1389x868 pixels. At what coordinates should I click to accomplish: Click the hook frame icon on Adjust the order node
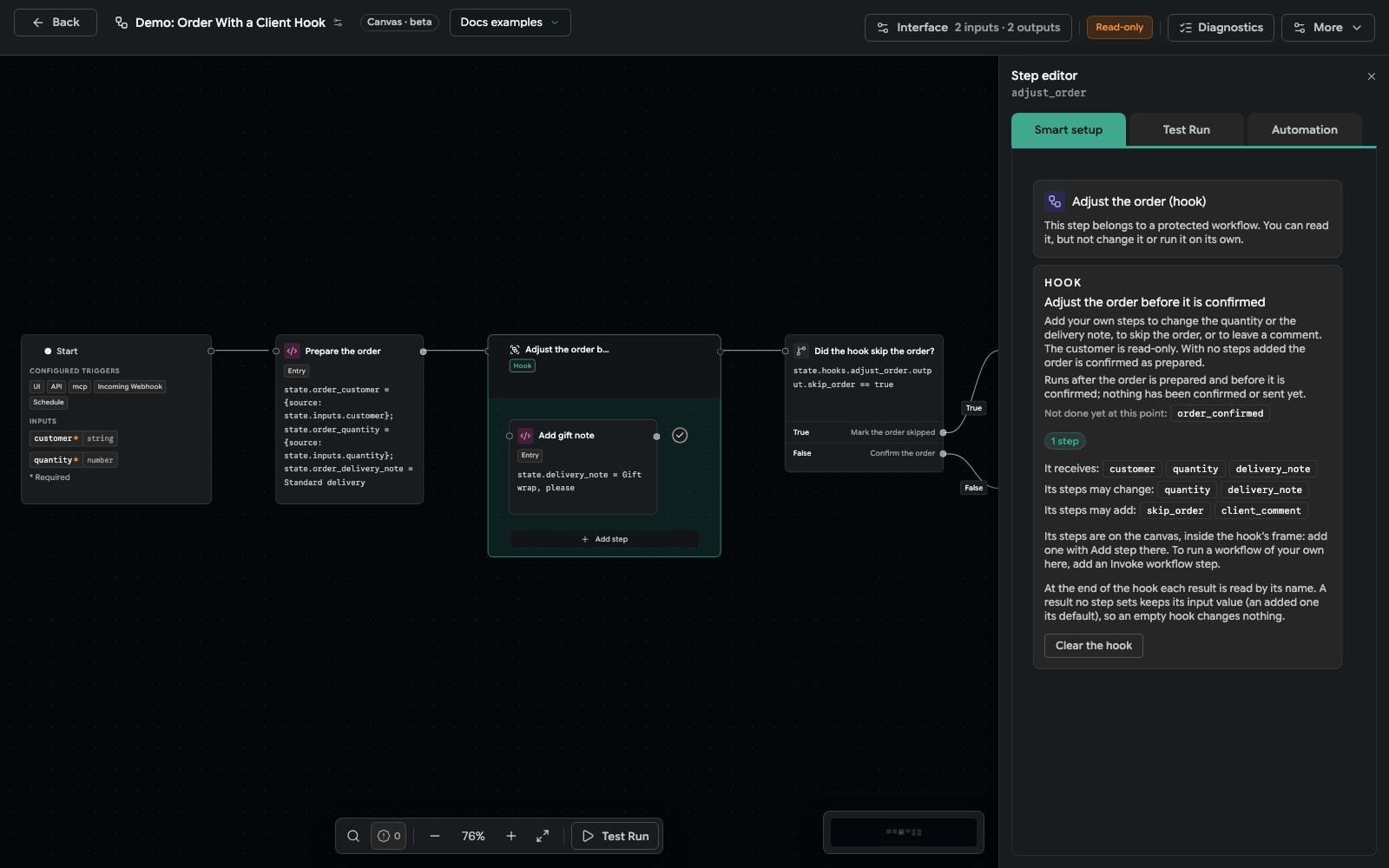click(515, 350)
